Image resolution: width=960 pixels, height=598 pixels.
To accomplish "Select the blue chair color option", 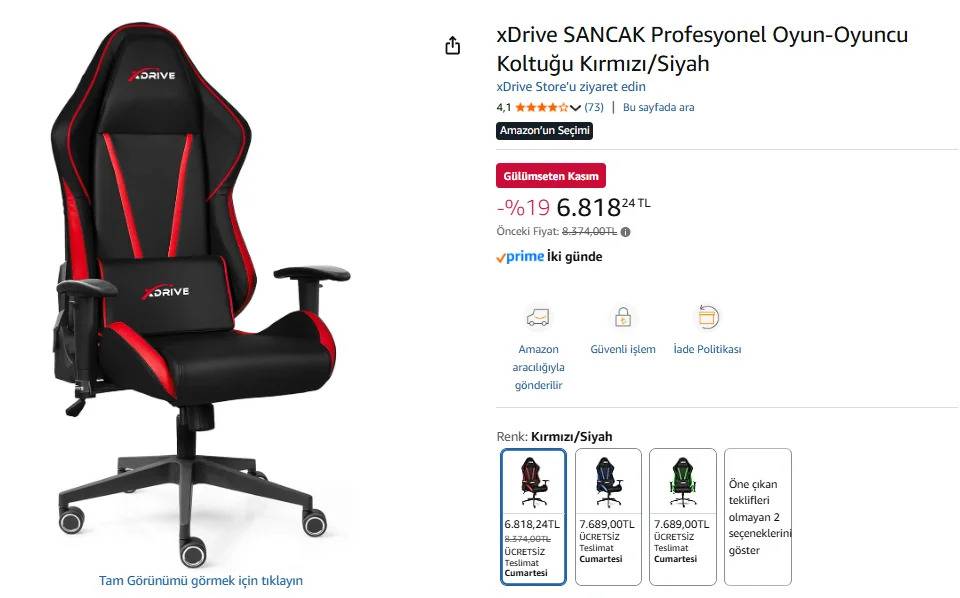I will pyautogui.click(x=608, y=517).
